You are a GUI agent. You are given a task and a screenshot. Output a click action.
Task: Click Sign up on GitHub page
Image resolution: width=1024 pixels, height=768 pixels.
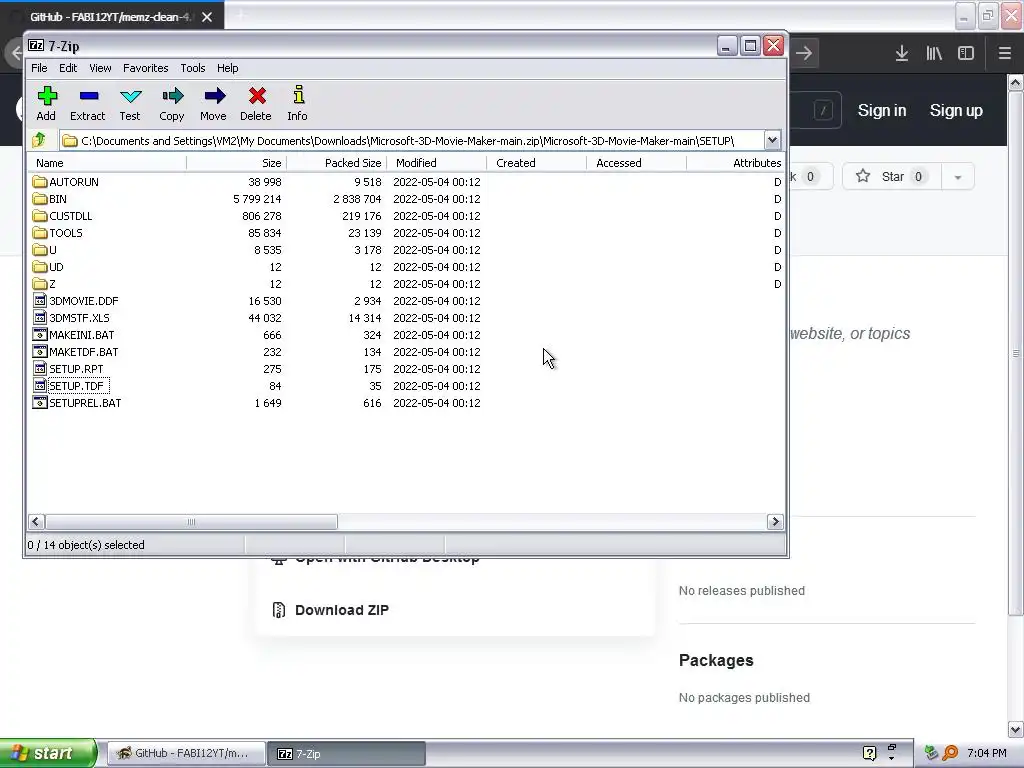956,110
